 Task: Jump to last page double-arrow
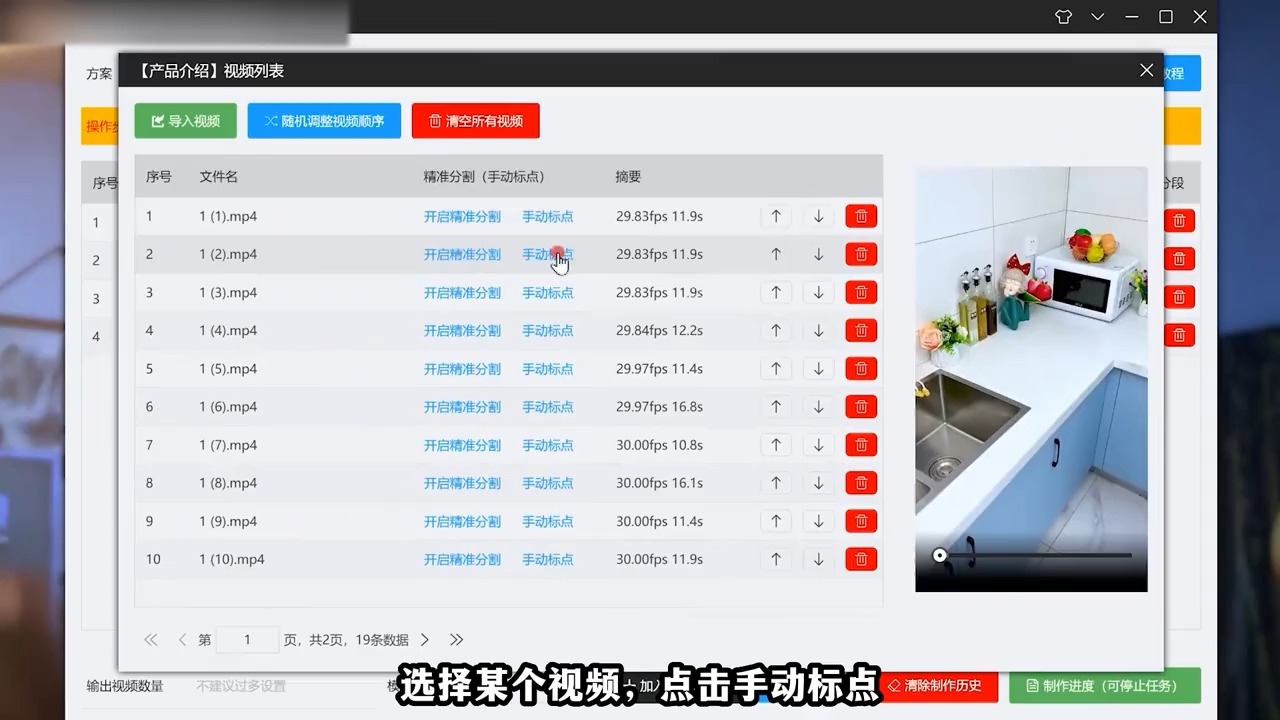[x=456, y=639]
